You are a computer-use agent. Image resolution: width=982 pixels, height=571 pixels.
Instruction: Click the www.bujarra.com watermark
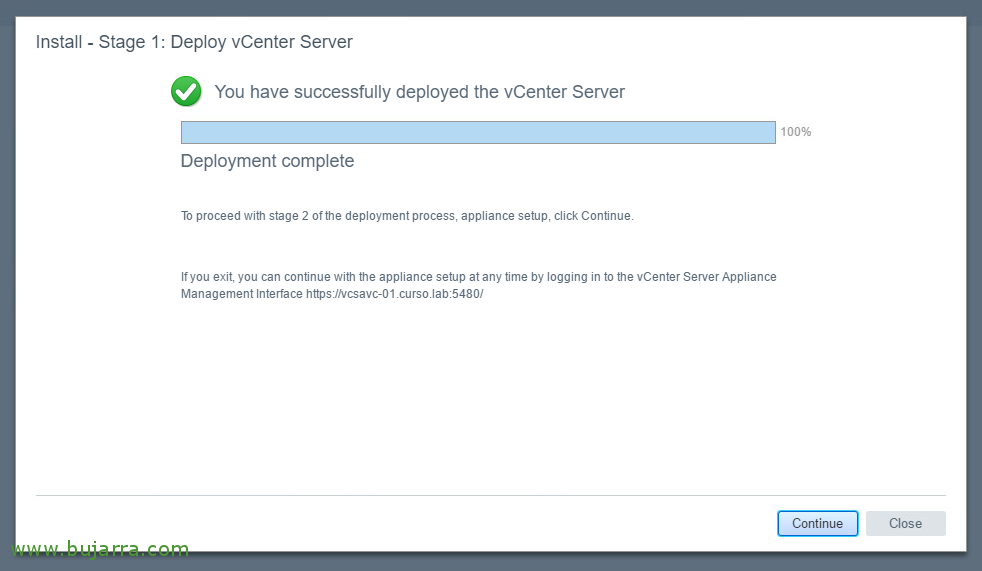coord(100,548)
